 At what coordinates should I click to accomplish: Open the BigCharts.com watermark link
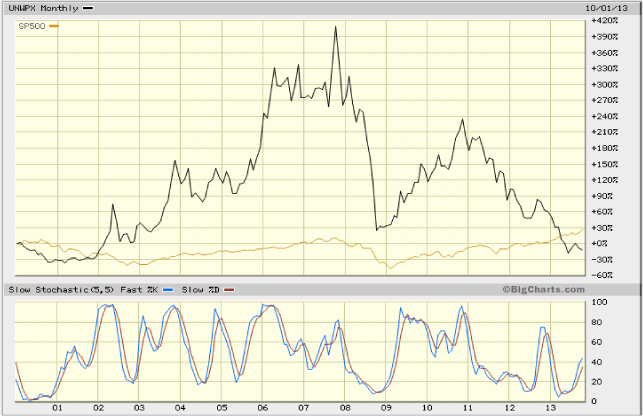pos(545,290)
